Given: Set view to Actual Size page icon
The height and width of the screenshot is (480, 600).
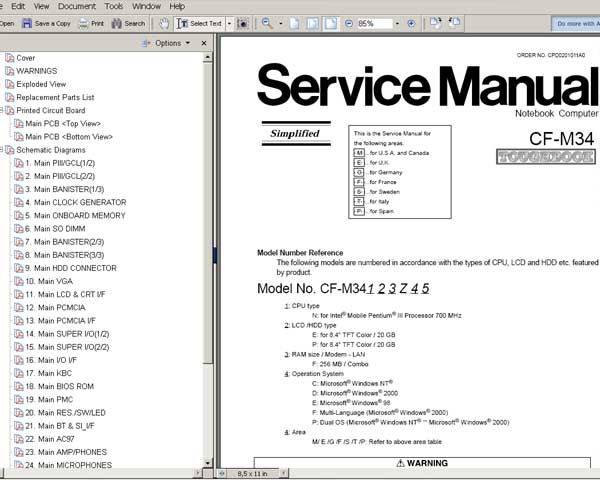Looking at the screenshot, I should [294, 23].
